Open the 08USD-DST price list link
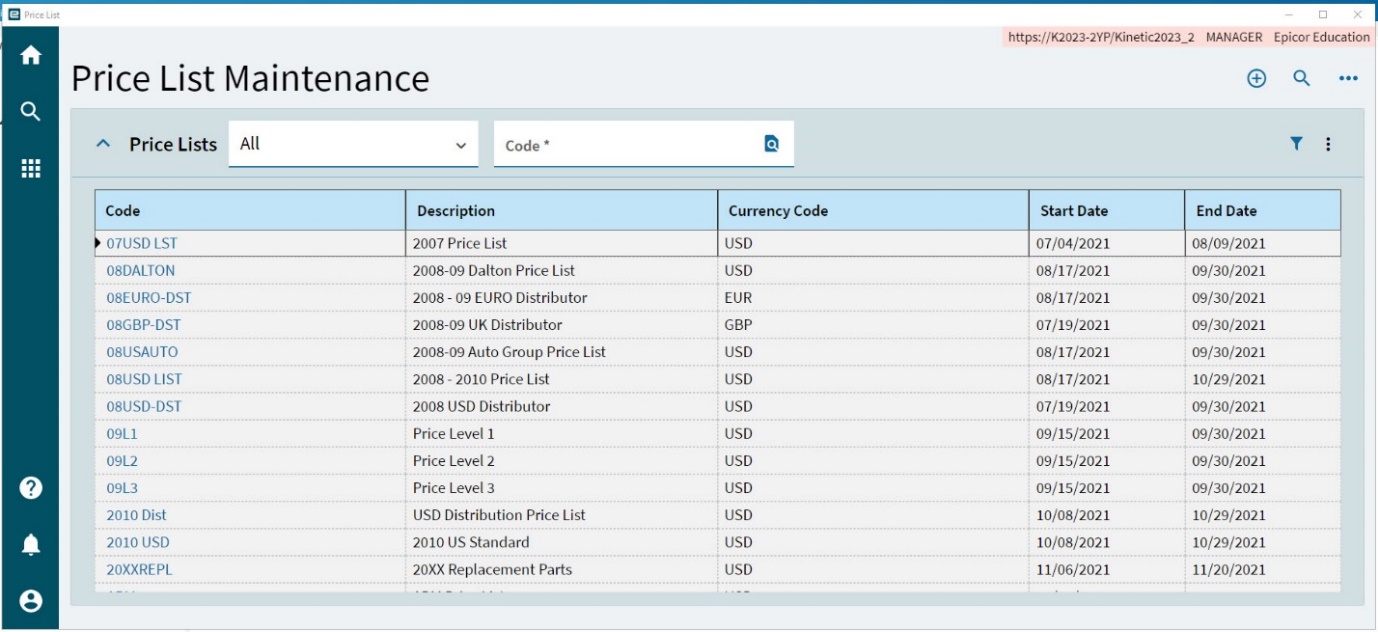The image size is (1378, 632). pyautogui.click(x=144, y=406)
